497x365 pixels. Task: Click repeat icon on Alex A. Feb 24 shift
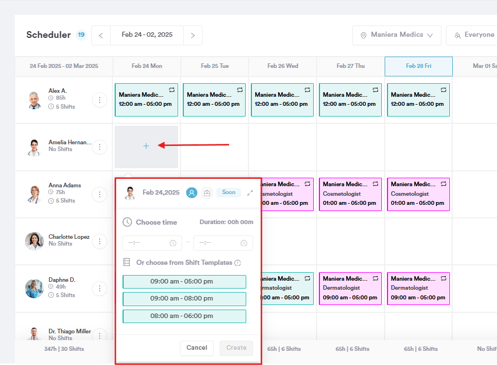pos(172,90)
